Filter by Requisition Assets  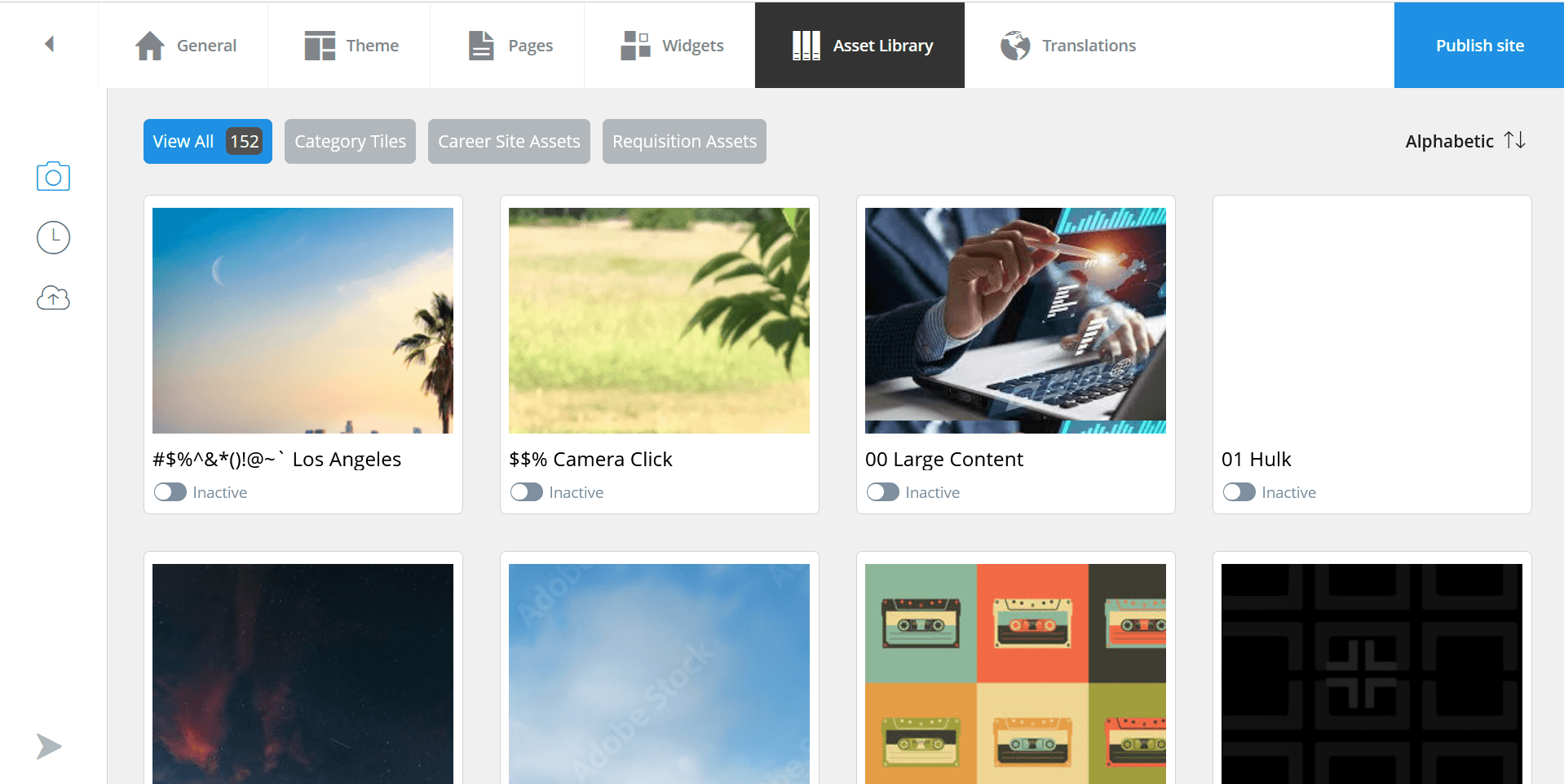684,141
